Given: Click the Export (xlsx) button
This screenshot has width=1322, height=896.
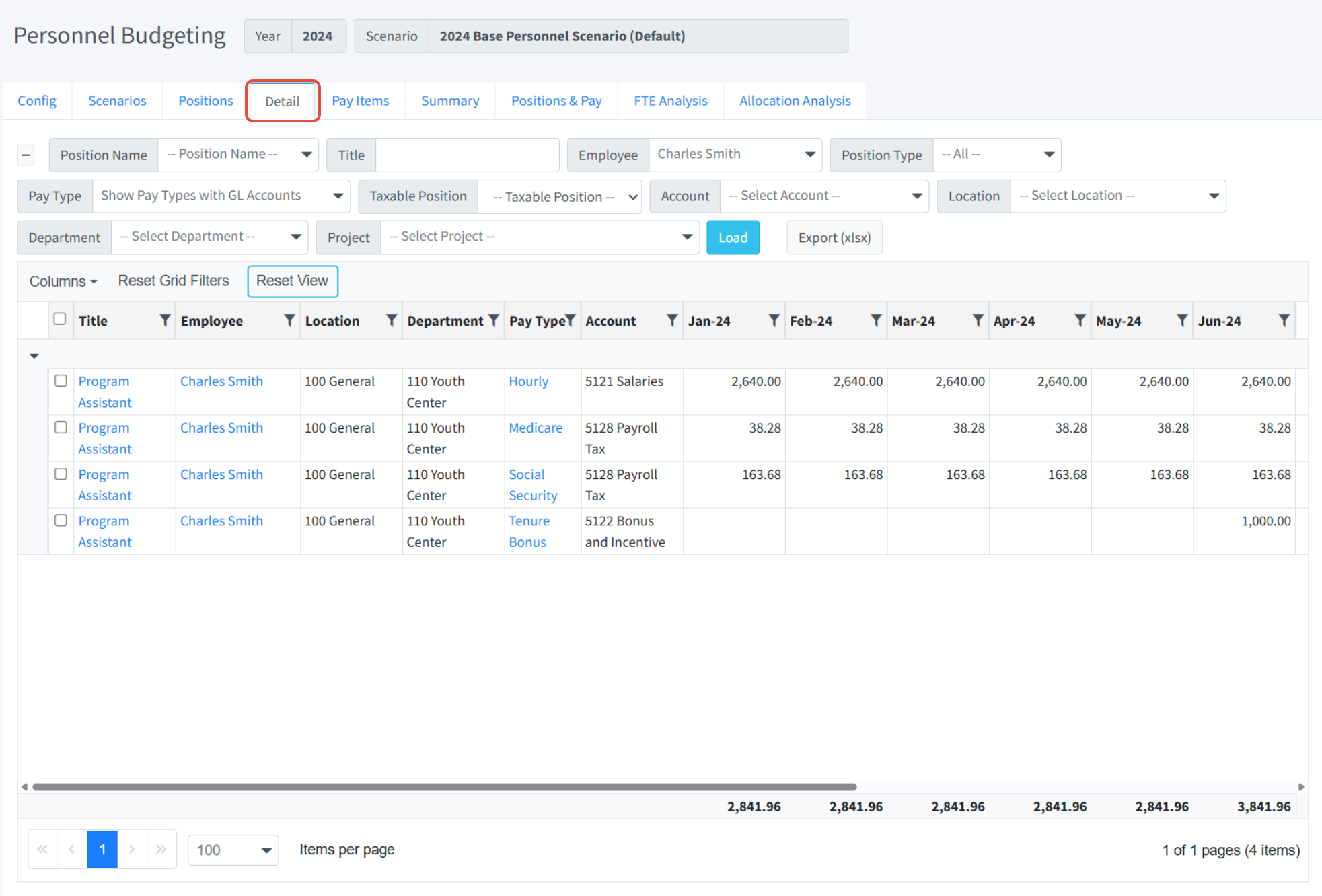Looking at the screenshot, I should (x=834, y=237).
